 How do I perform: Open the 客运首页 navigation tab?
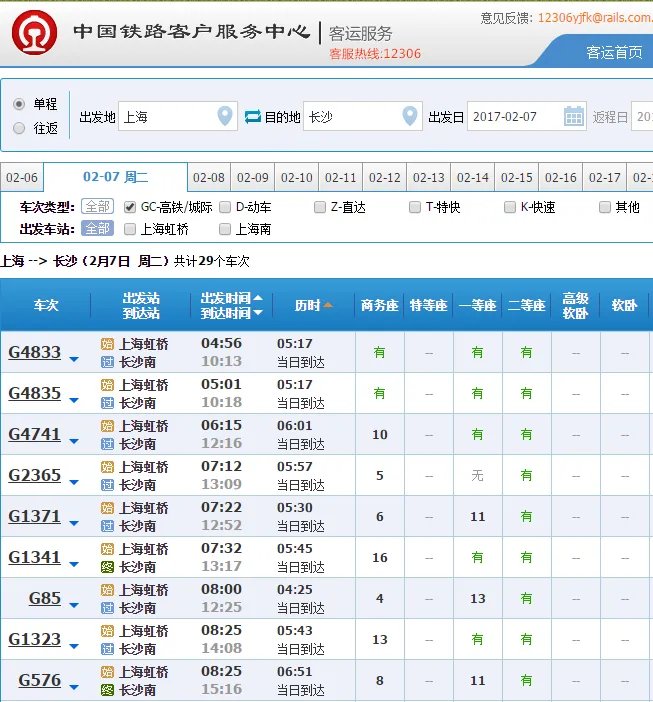[x=614, y=52]
